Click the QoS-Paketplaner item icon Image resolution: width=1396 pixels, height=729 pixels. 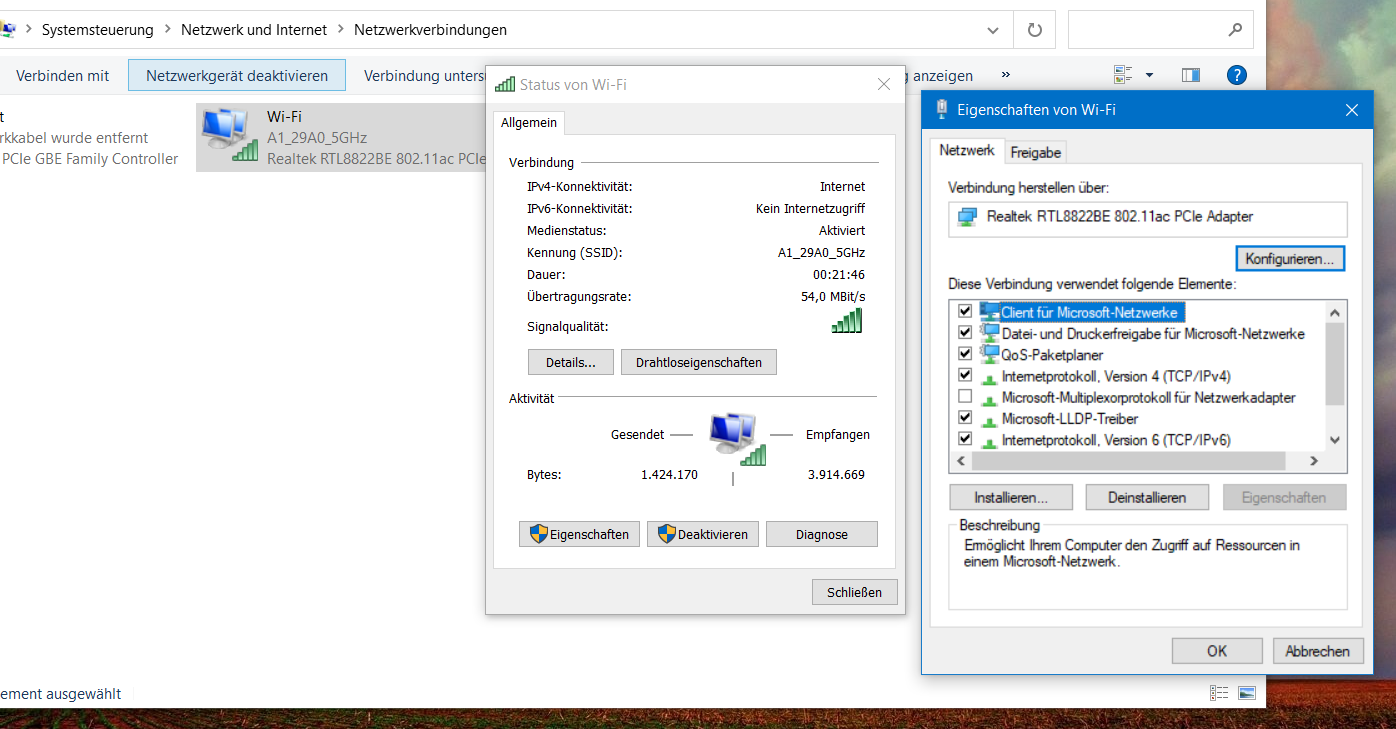tap(990, 354)
